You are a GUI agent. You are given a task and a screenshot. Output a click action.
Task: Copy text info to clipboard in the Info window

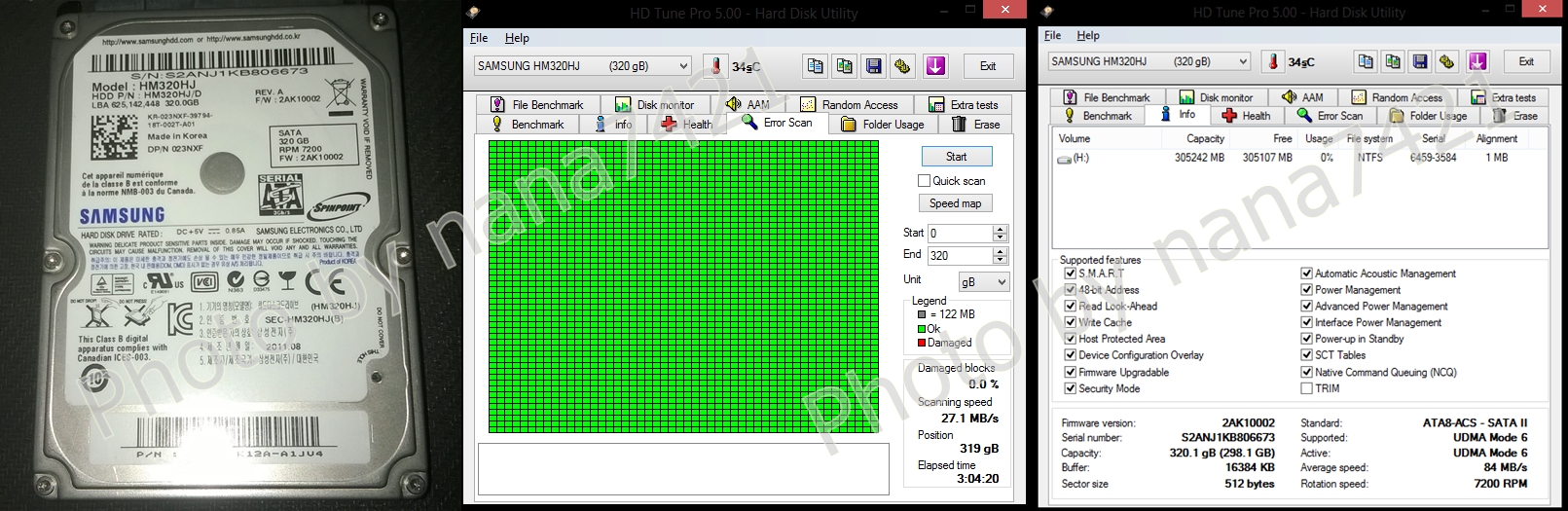1367,61
